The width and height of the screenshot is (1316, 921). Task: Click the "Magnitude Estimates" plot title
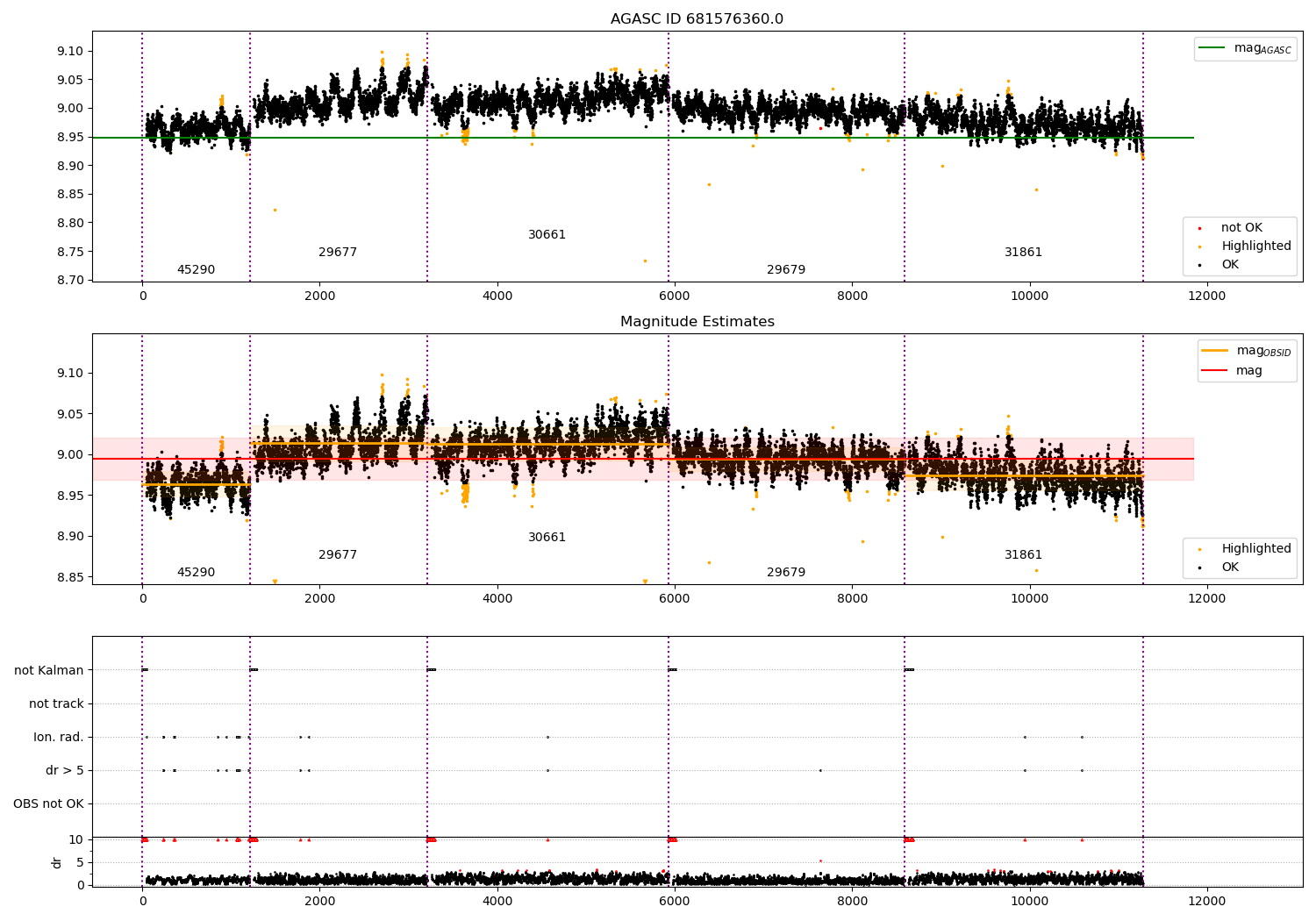(x=697, y=322)
